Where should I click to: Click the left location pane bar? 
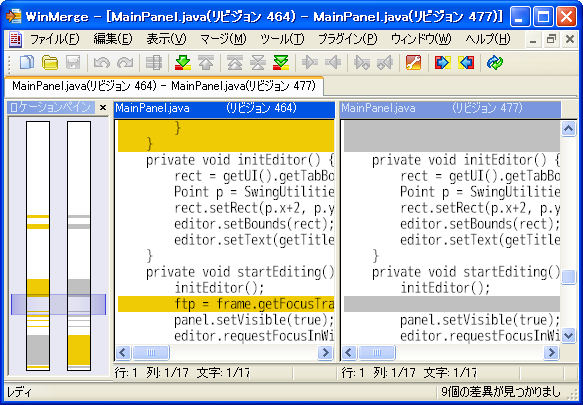point(38,246)
